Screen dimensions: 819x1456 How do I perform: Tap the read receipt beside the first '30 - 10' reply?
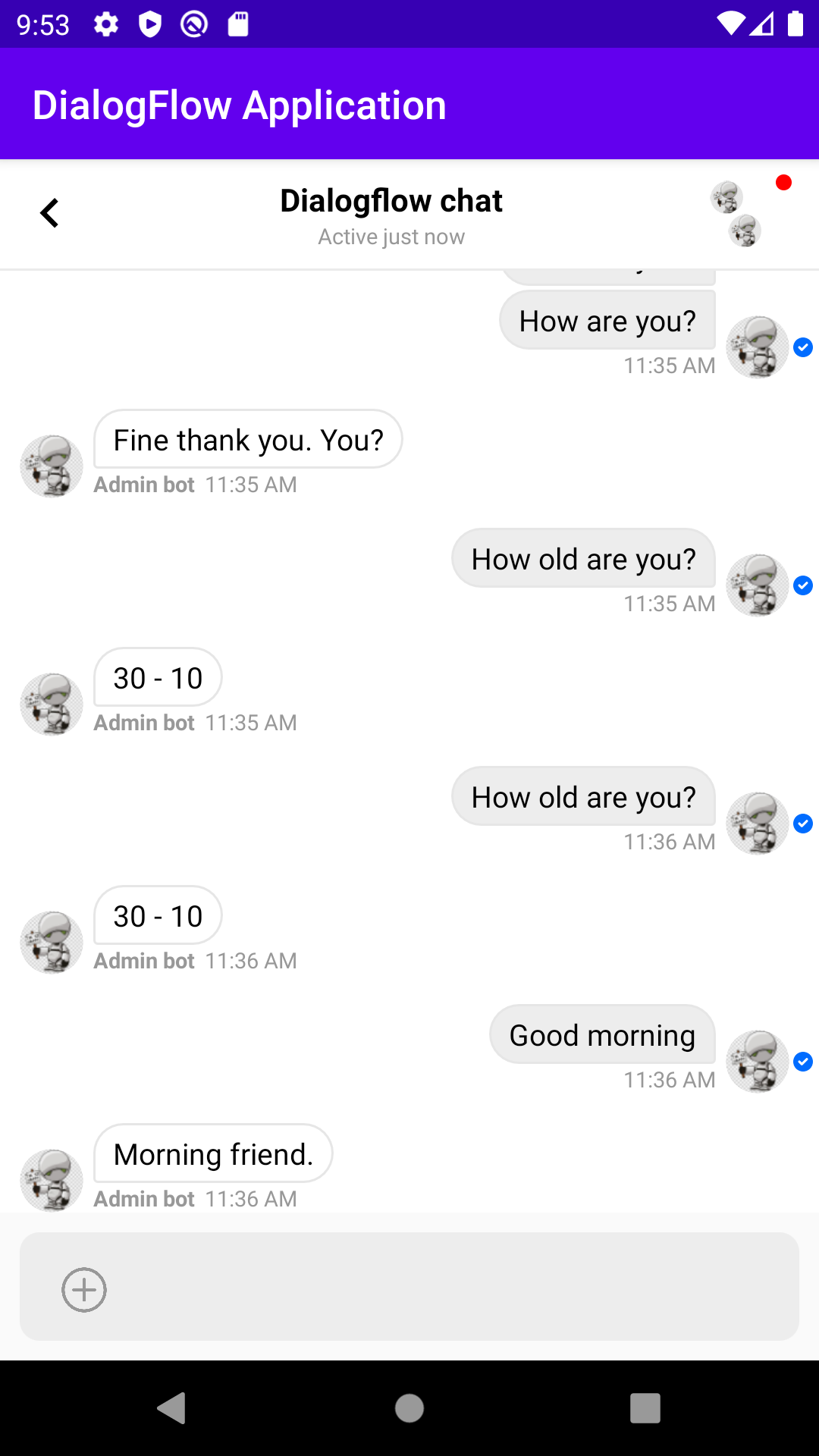pyautogui.click(x=803, y=585)
